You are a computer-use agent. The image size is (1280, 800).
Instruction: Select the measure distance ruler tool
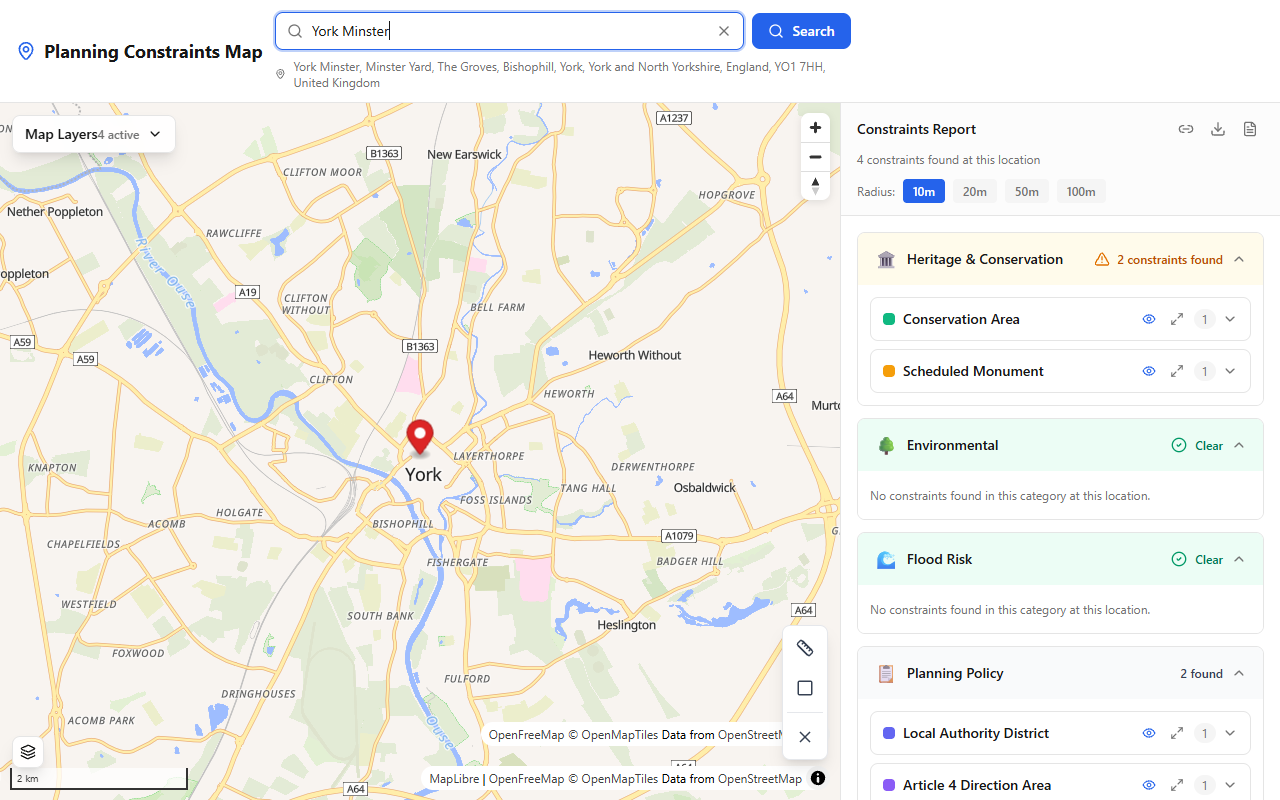point(804,647)
